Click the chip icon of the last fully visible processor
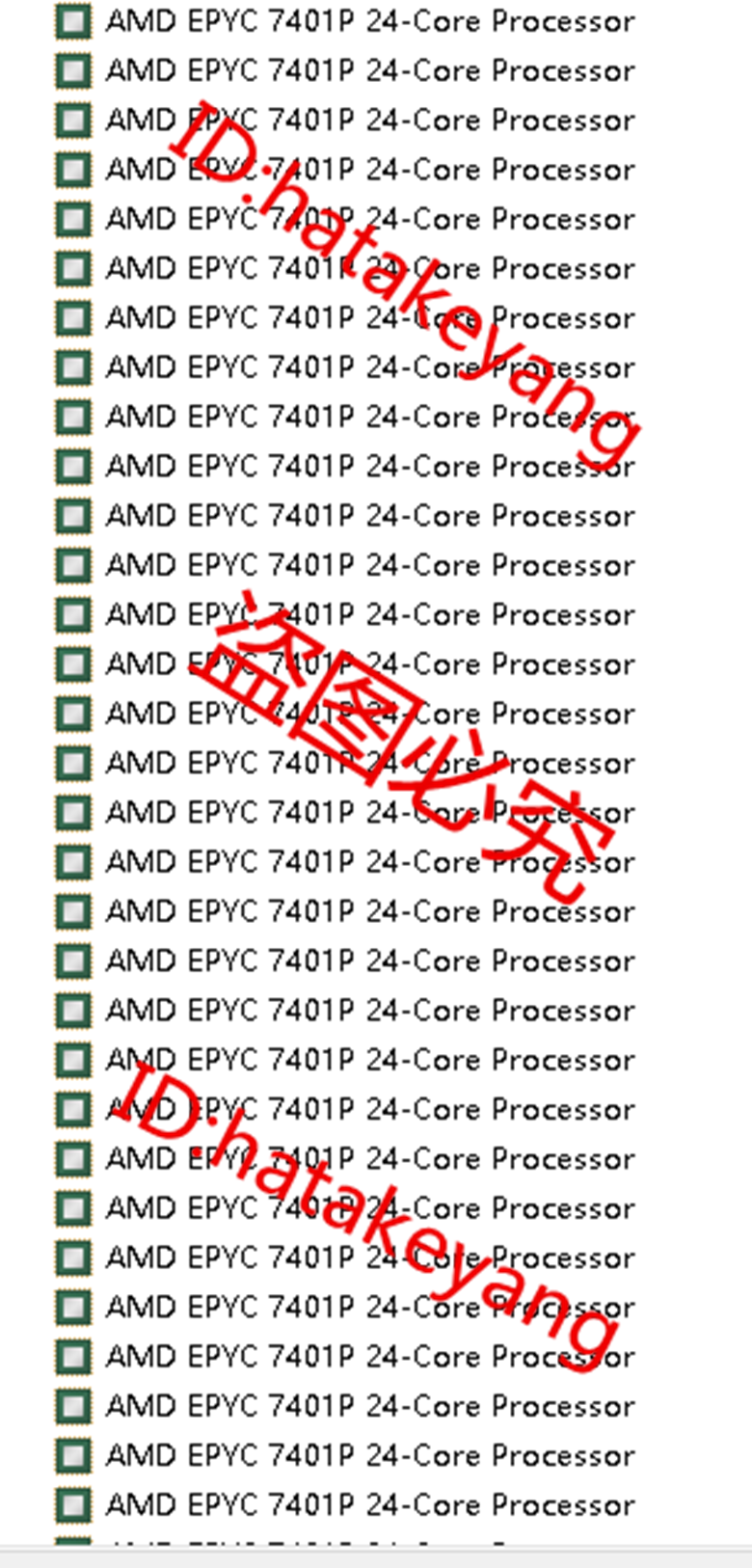The width and height of the screenshot is (752, 1568). coord(73,1504)
